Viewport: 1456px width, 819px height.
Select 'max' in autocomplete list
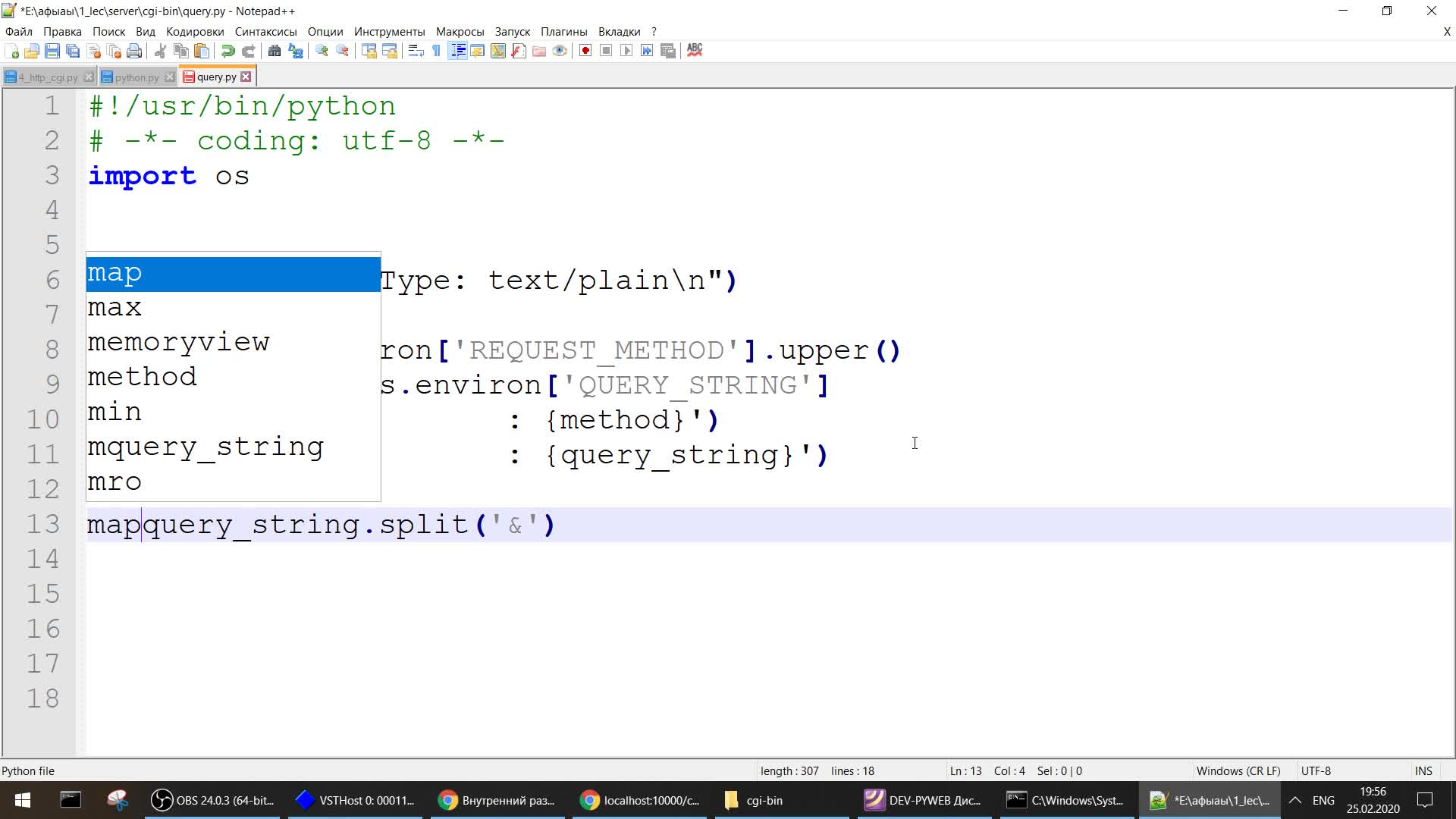pos(233,309)
